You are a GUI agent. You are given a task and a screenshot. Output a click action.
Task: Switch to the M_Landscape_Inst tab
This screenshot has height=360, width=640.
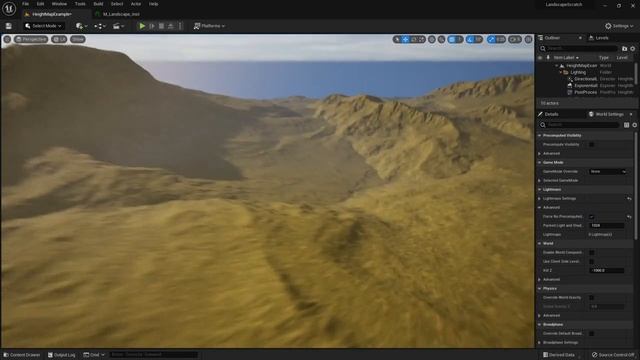(x=121, y=14)
